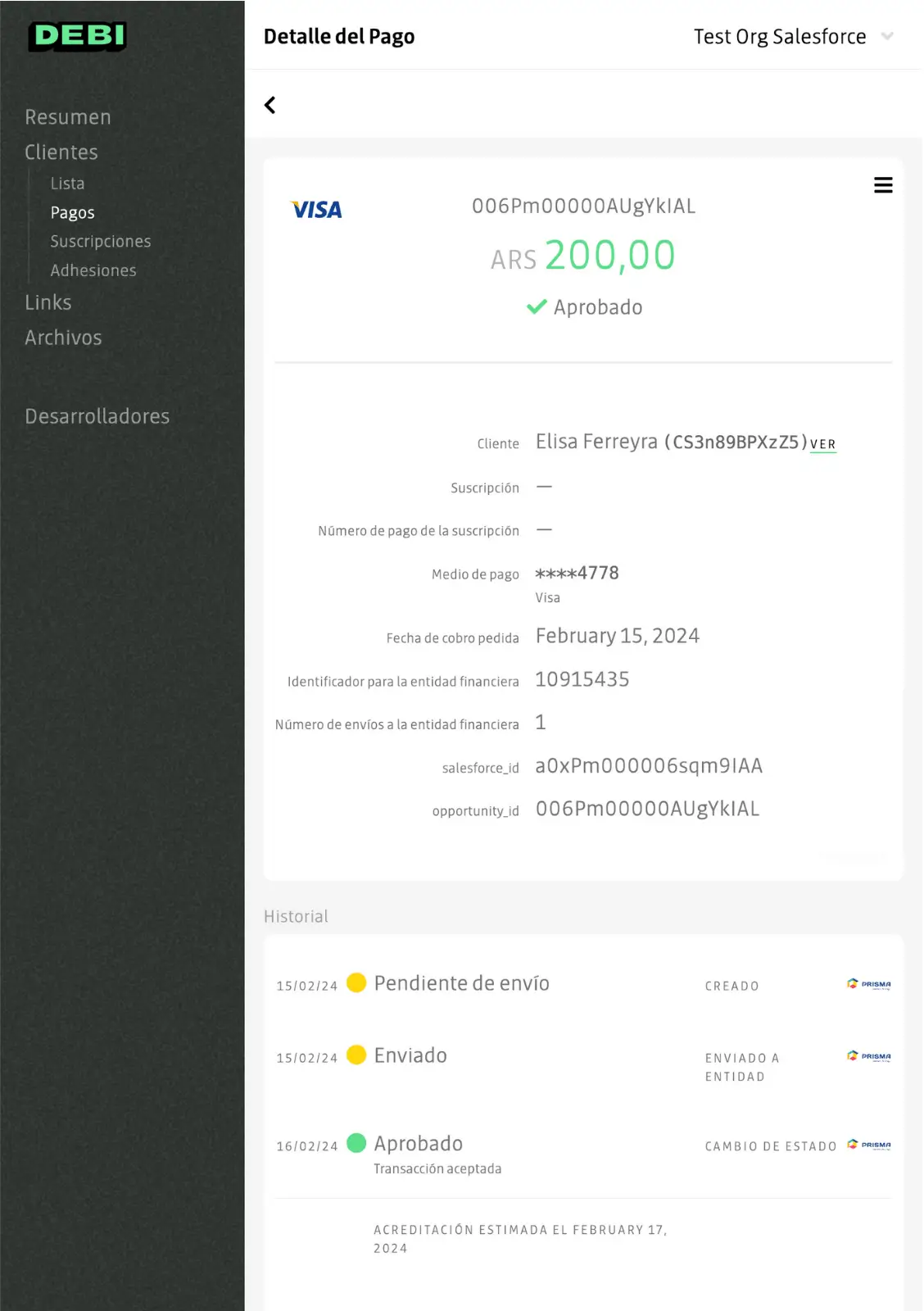Viewport: 924px width, 1311px height.
Task: Open Adhesiones in the sidebar
Action: [93, 270]
